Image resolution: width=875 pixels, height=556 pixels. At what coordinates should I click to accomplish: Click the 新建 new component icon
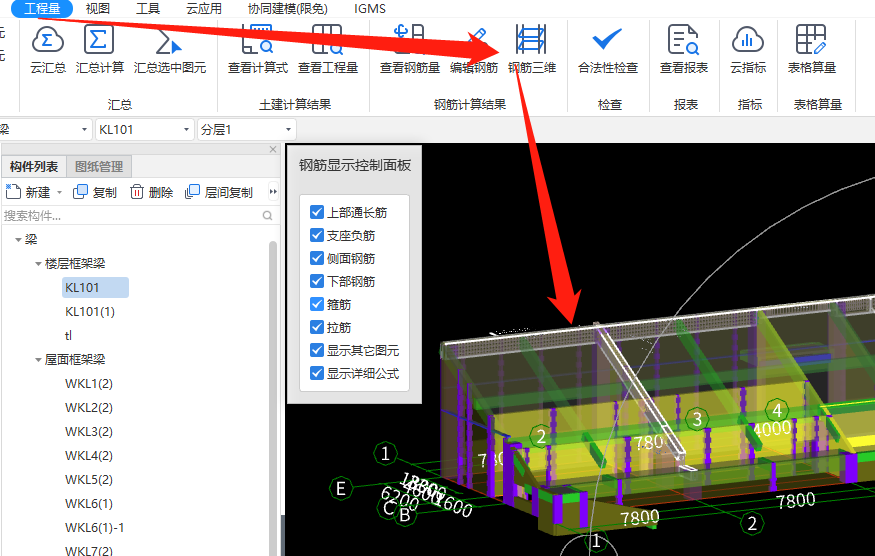(x=13, y=191)
